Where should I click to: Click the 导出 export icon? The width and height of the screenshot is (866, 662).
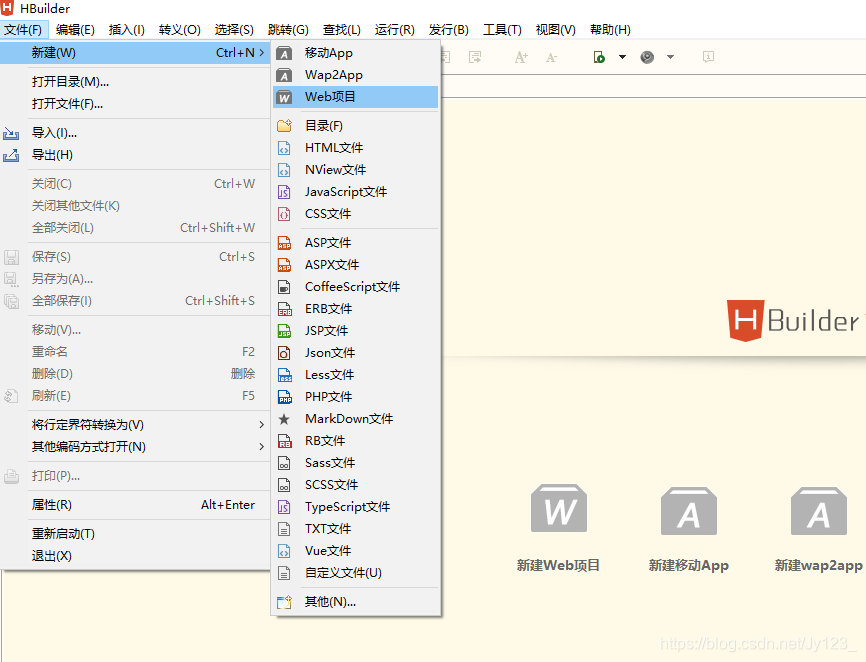point(11,155)
